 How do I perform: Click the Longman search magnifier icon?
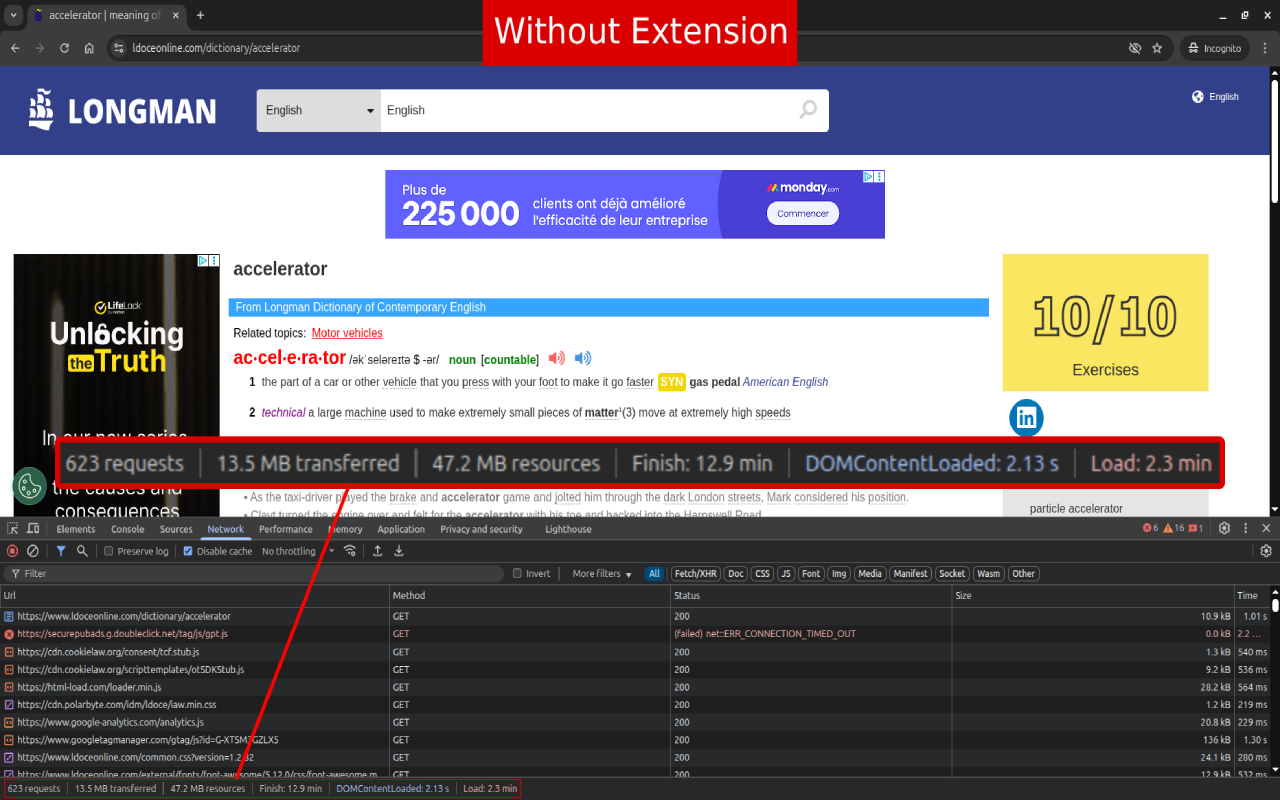[808, 110]
